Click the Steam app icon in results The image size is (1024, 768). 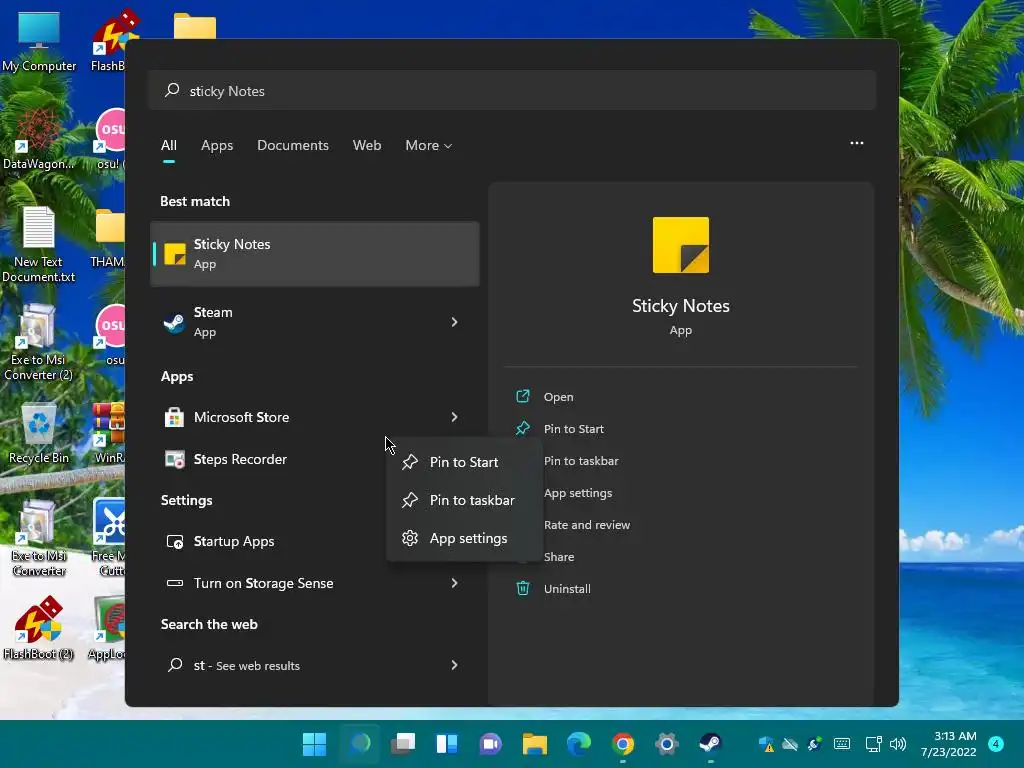pos(174,322)
